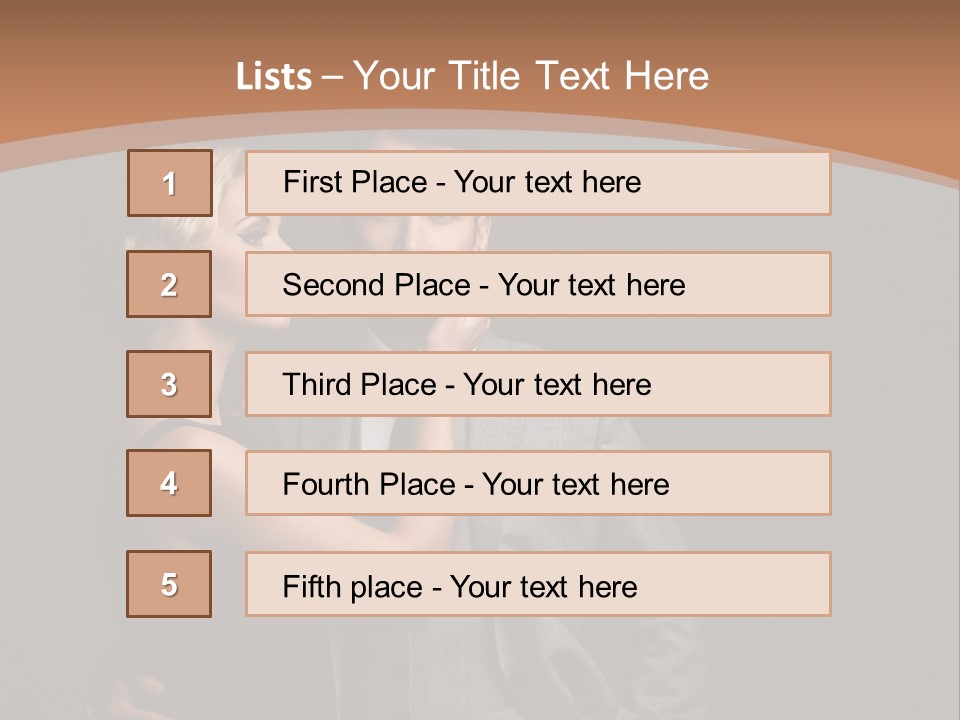Click the number 1 box
The height and width of the screenshot is (720, 960).
tap(169, 183)
